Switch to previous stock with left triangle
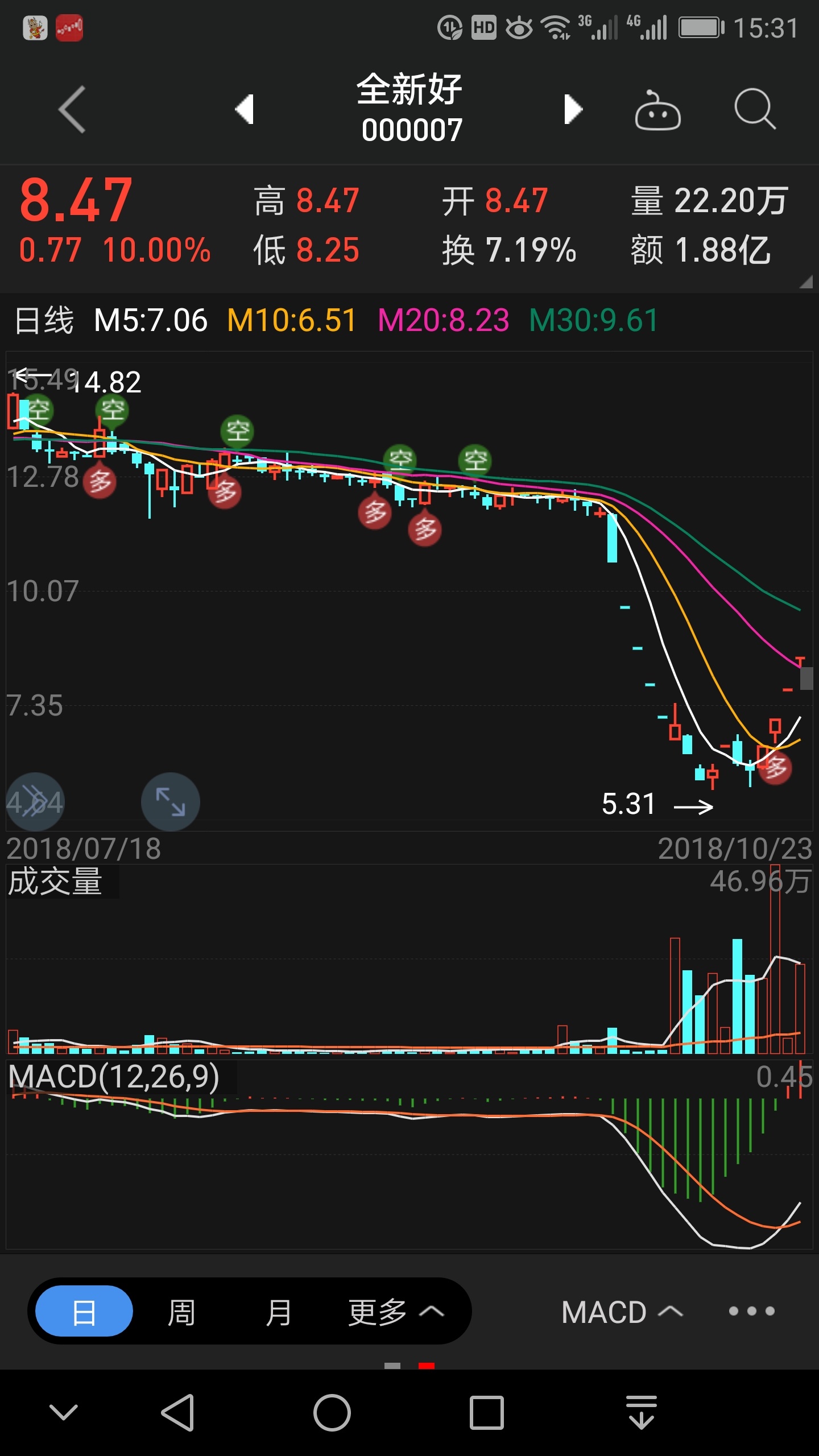The image size is (819, 1456). [244, 109]
